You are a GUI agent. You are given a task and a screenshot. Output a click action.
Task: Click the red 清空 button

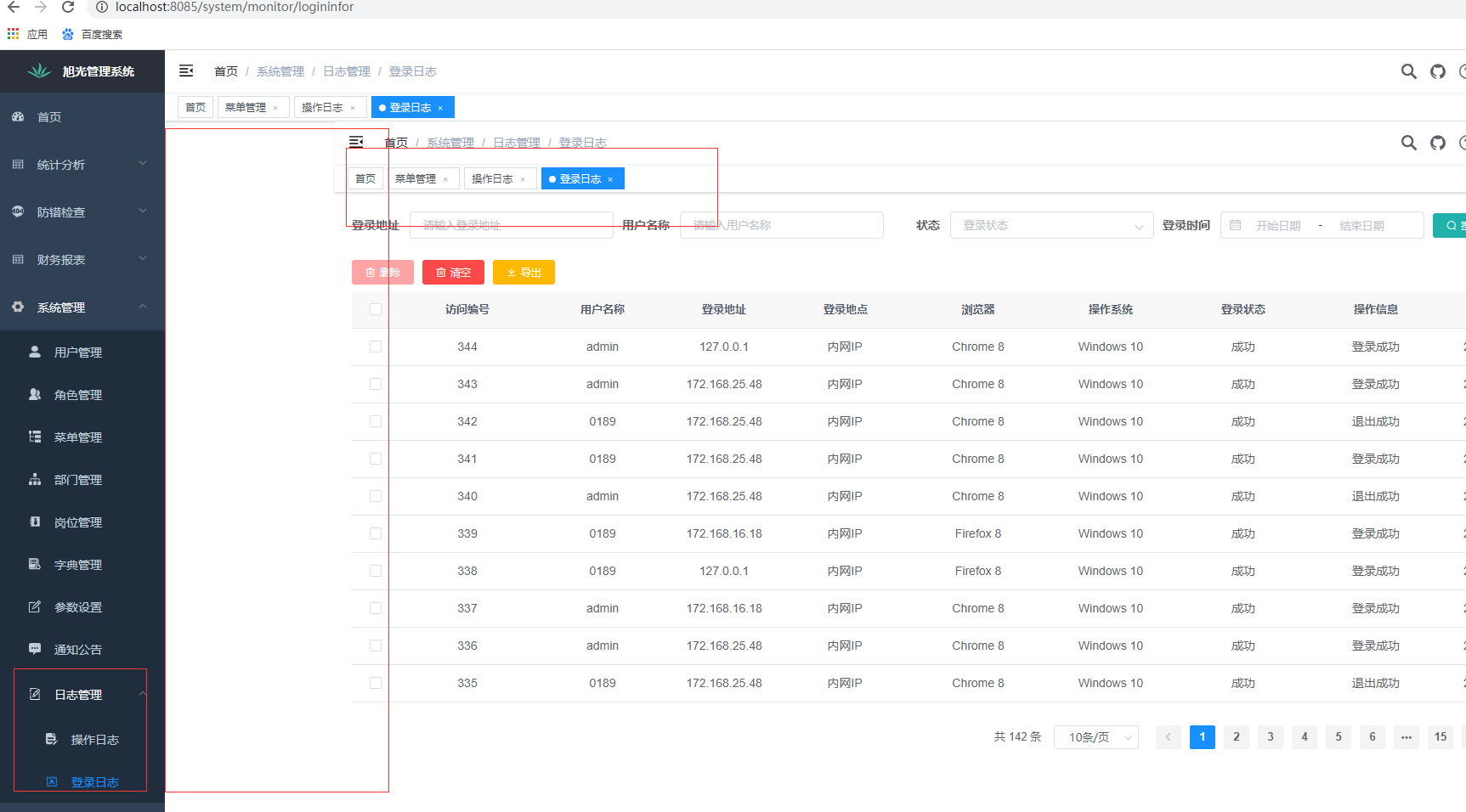[x=453, y=272]
